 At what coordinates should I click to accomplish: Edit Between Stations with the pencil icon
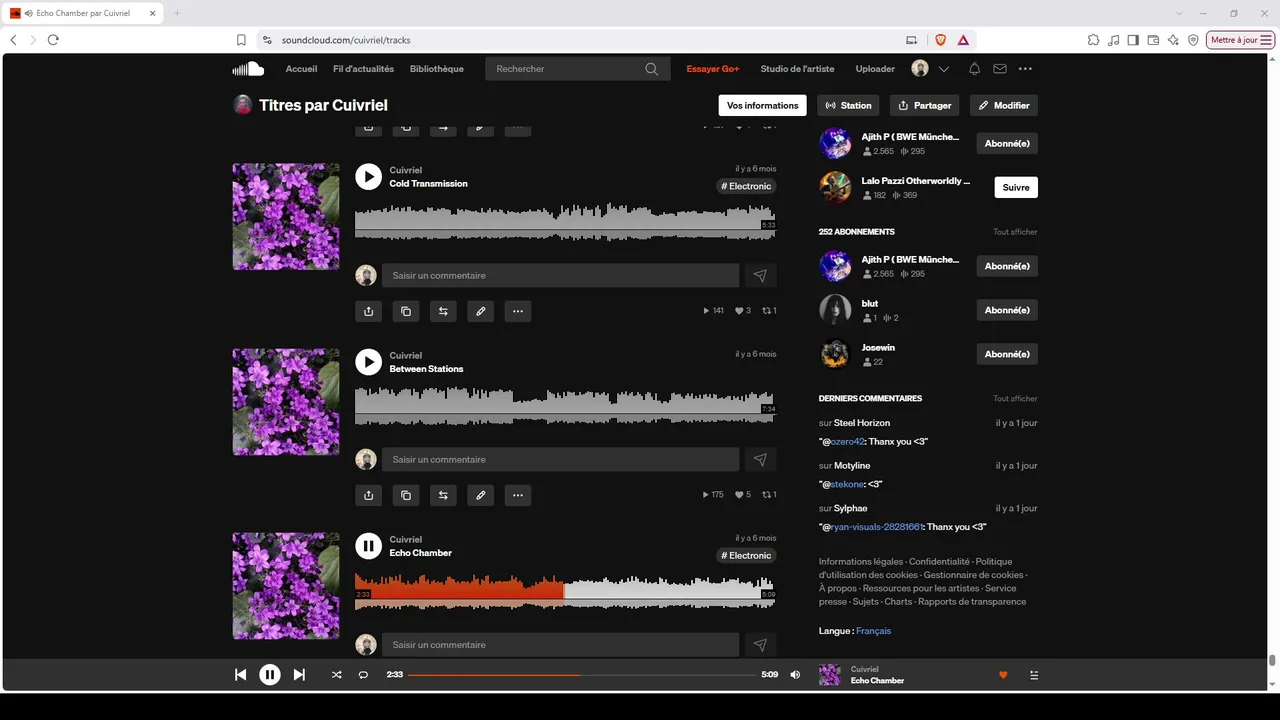click(x=480, y=495)
